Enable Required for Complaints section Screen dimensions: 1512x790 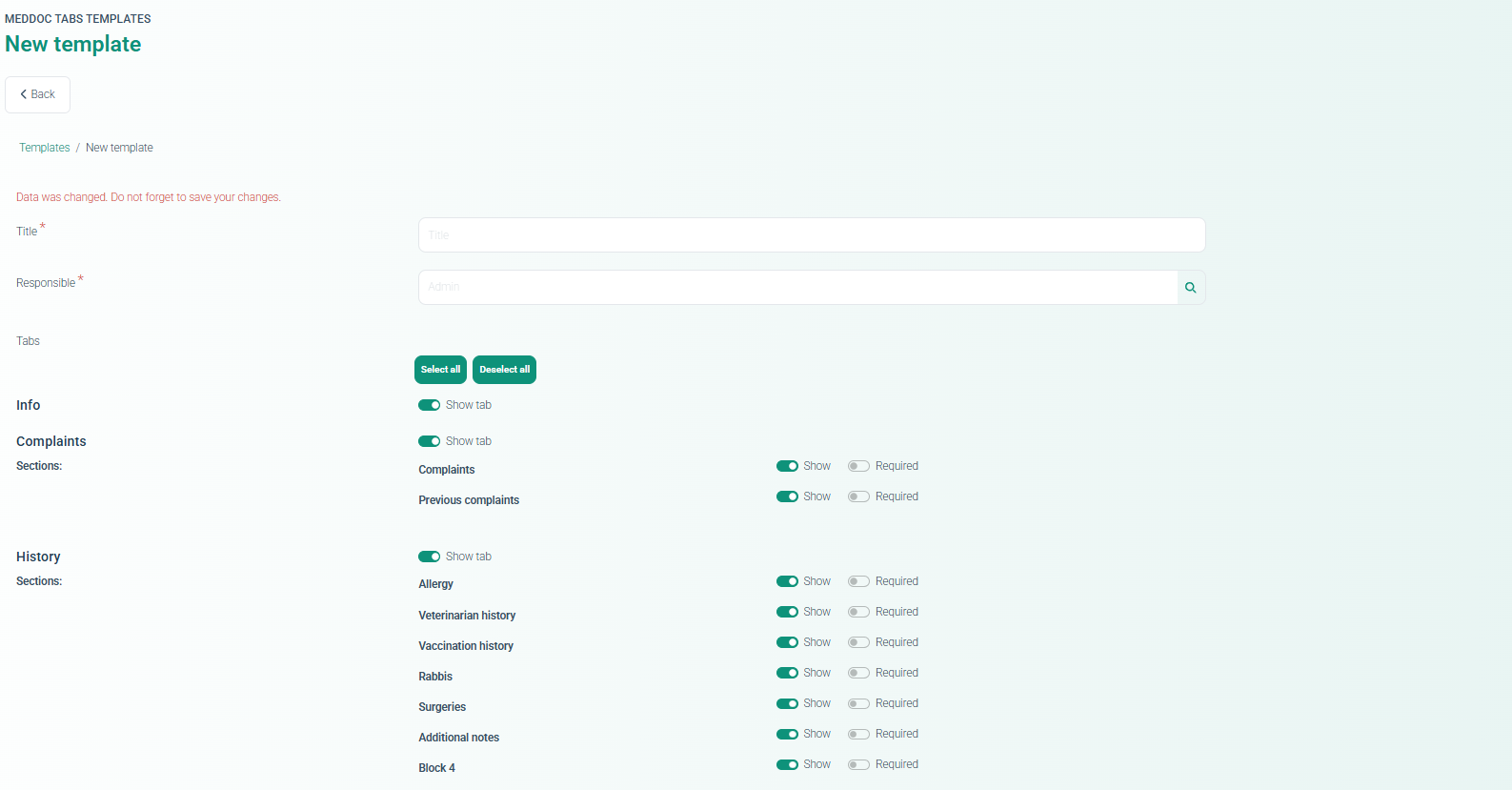coord(858,466)
